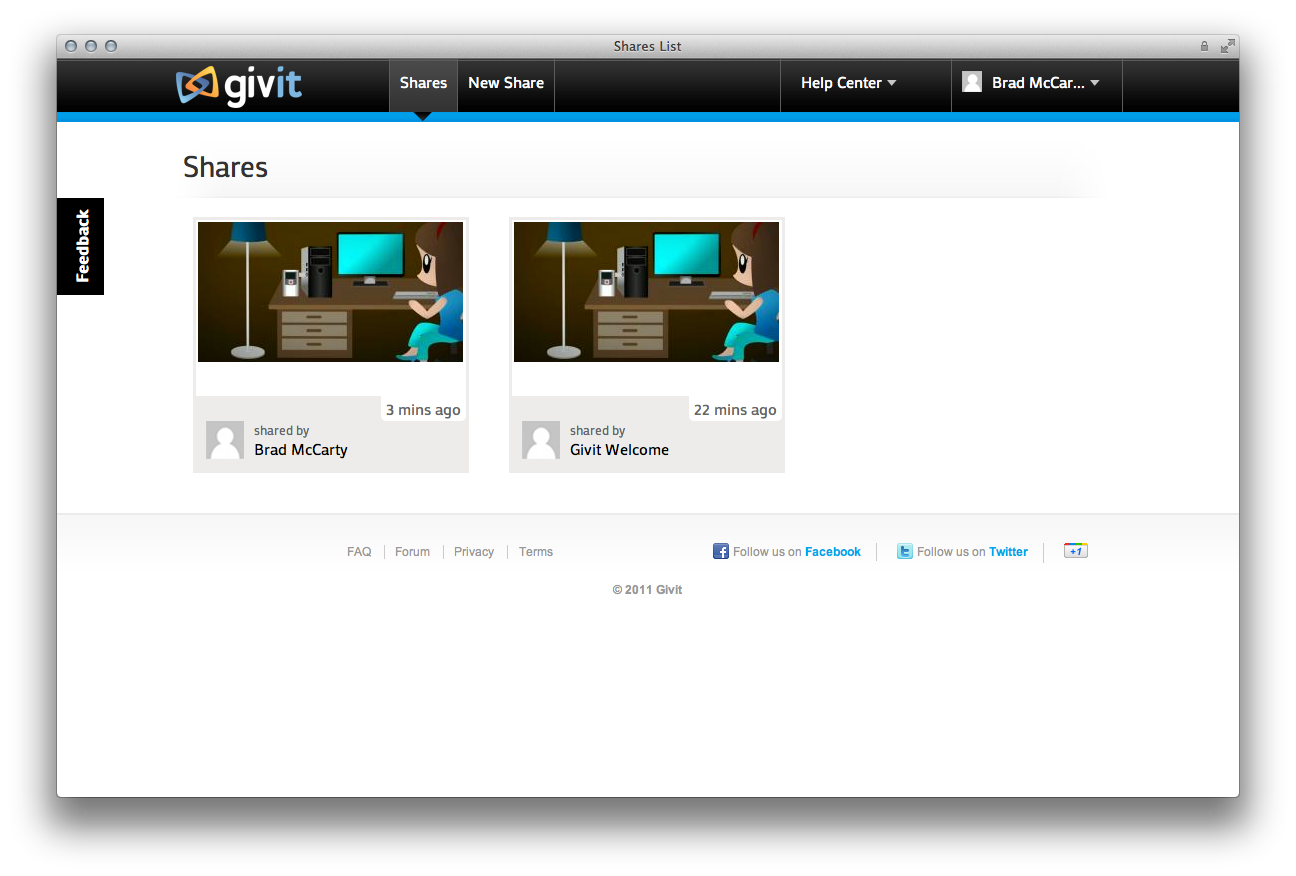Open the share thumbnail by Brad McCarty

coord(330,292)
